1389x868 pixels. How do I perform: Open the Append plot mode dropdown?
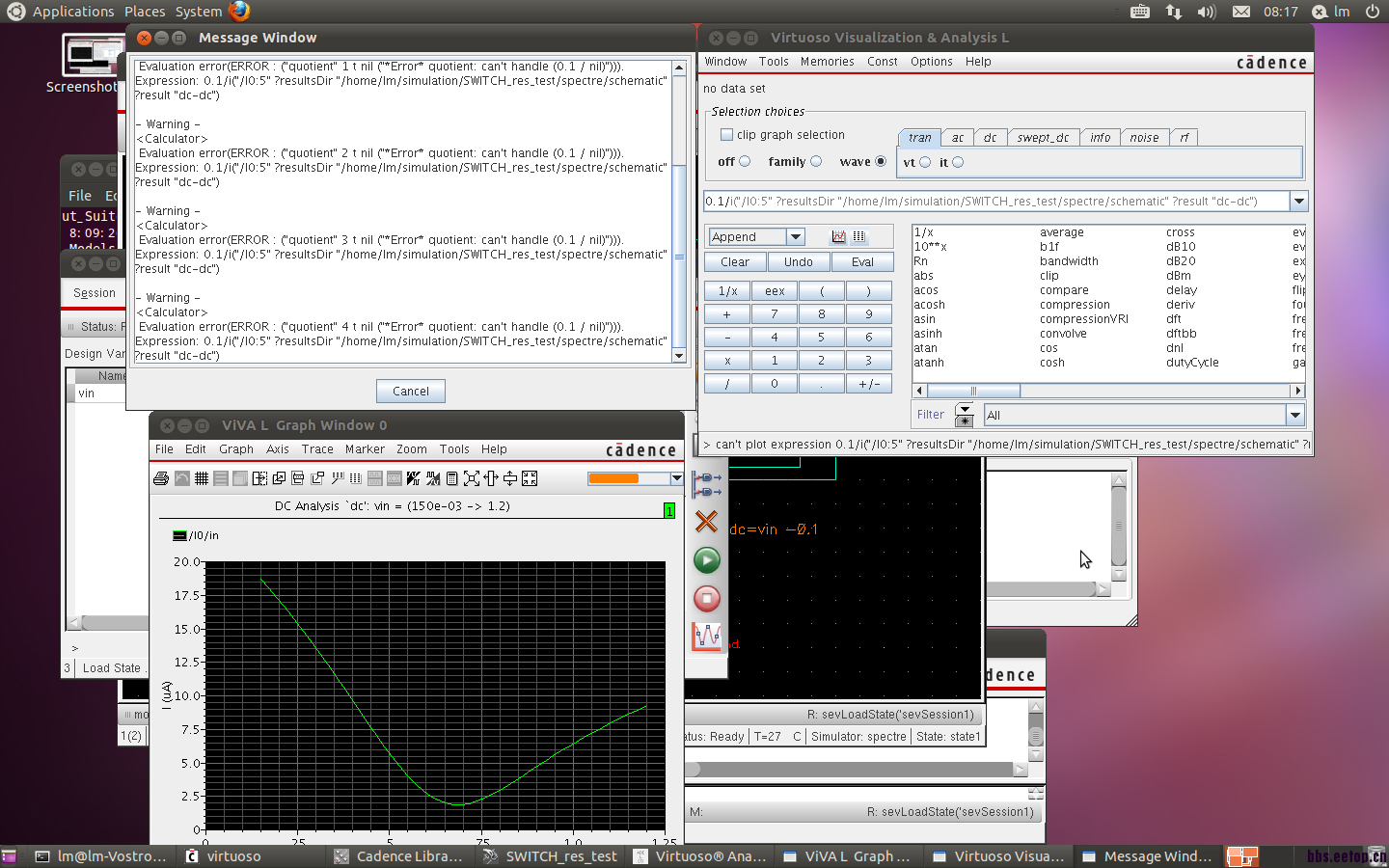point(795,237)
